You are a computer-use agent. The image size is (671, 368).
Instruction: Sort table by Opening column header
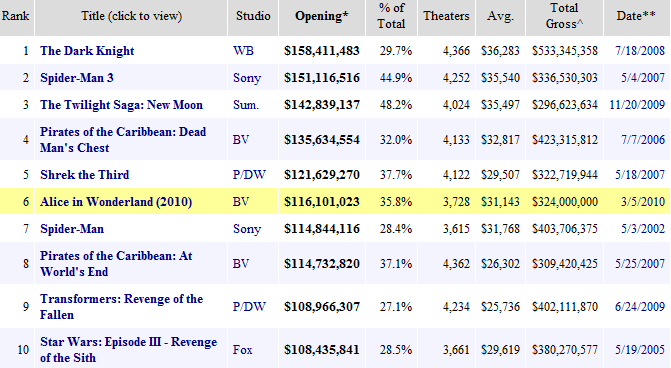coord(321,16)
